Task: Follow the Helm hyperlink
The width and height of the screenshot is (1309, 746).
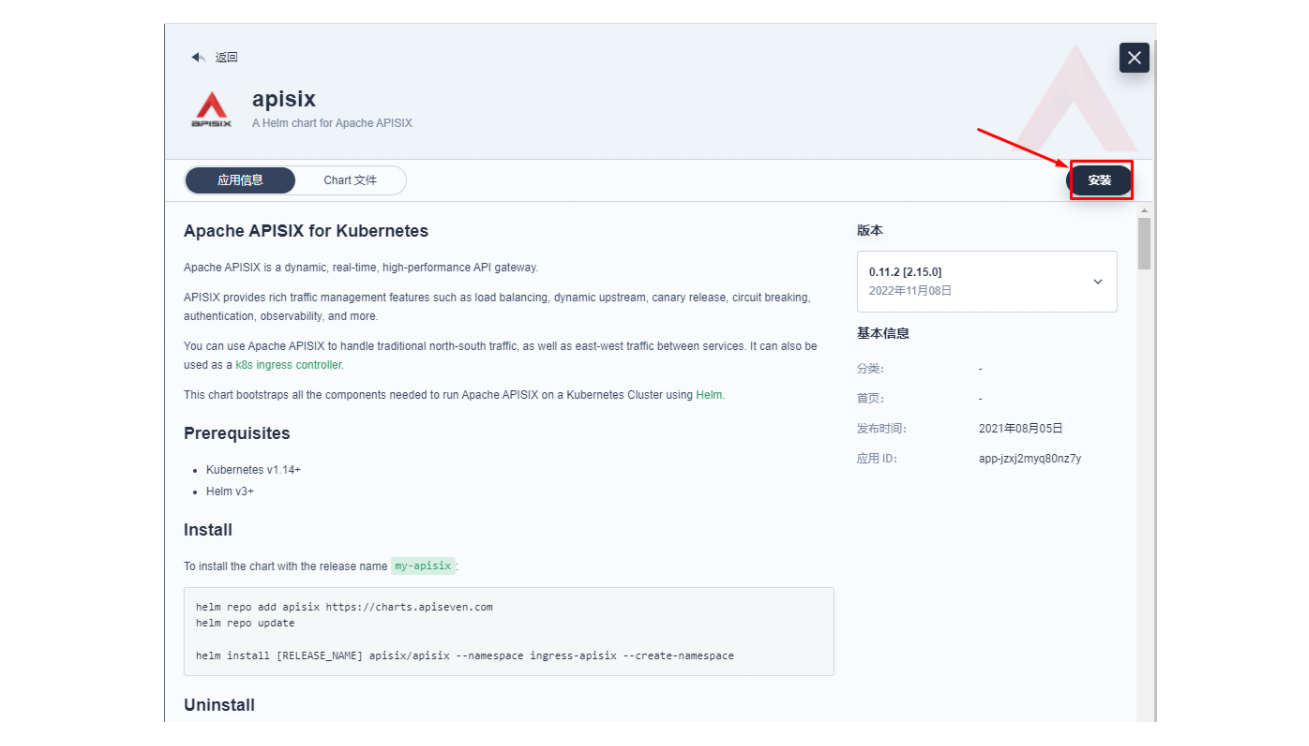Action: 709,395
